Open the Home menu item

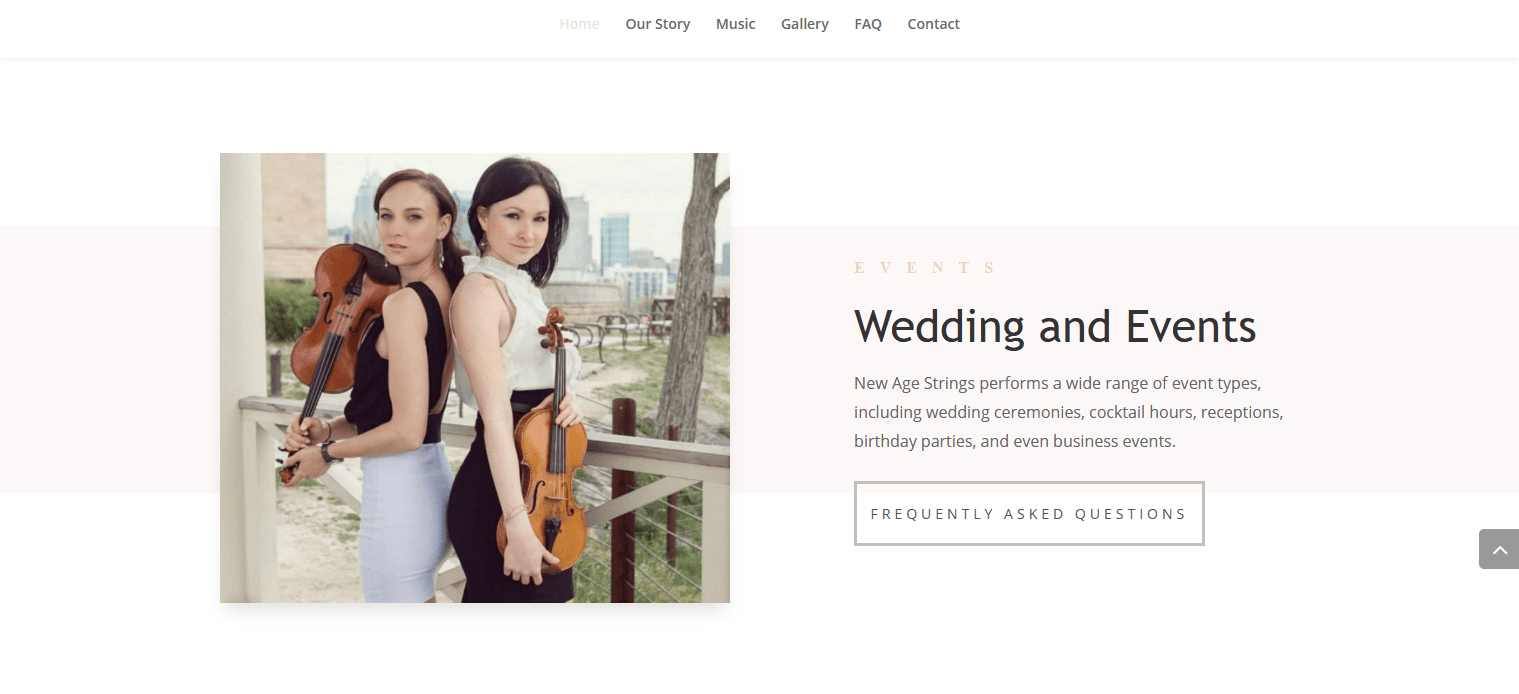click(x=579, y=24)
